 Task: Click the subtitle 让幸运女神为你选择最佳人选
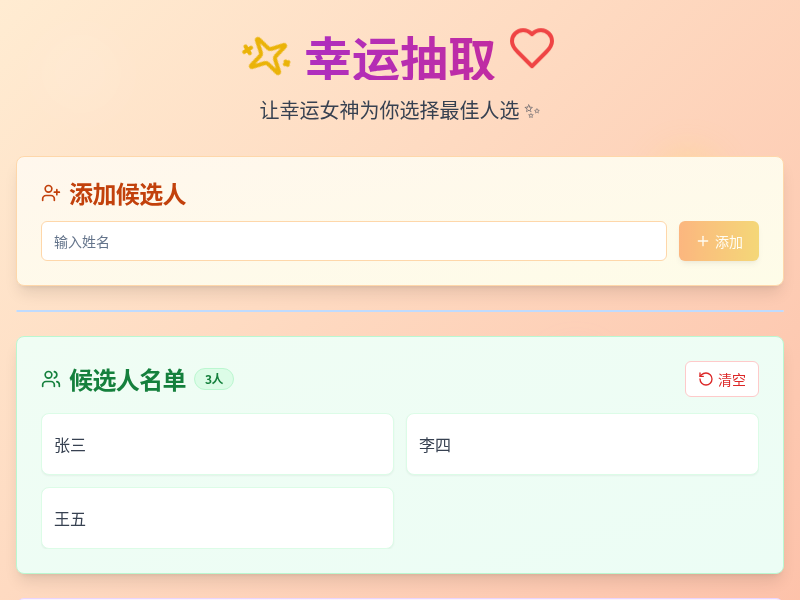tap(390, 110)
